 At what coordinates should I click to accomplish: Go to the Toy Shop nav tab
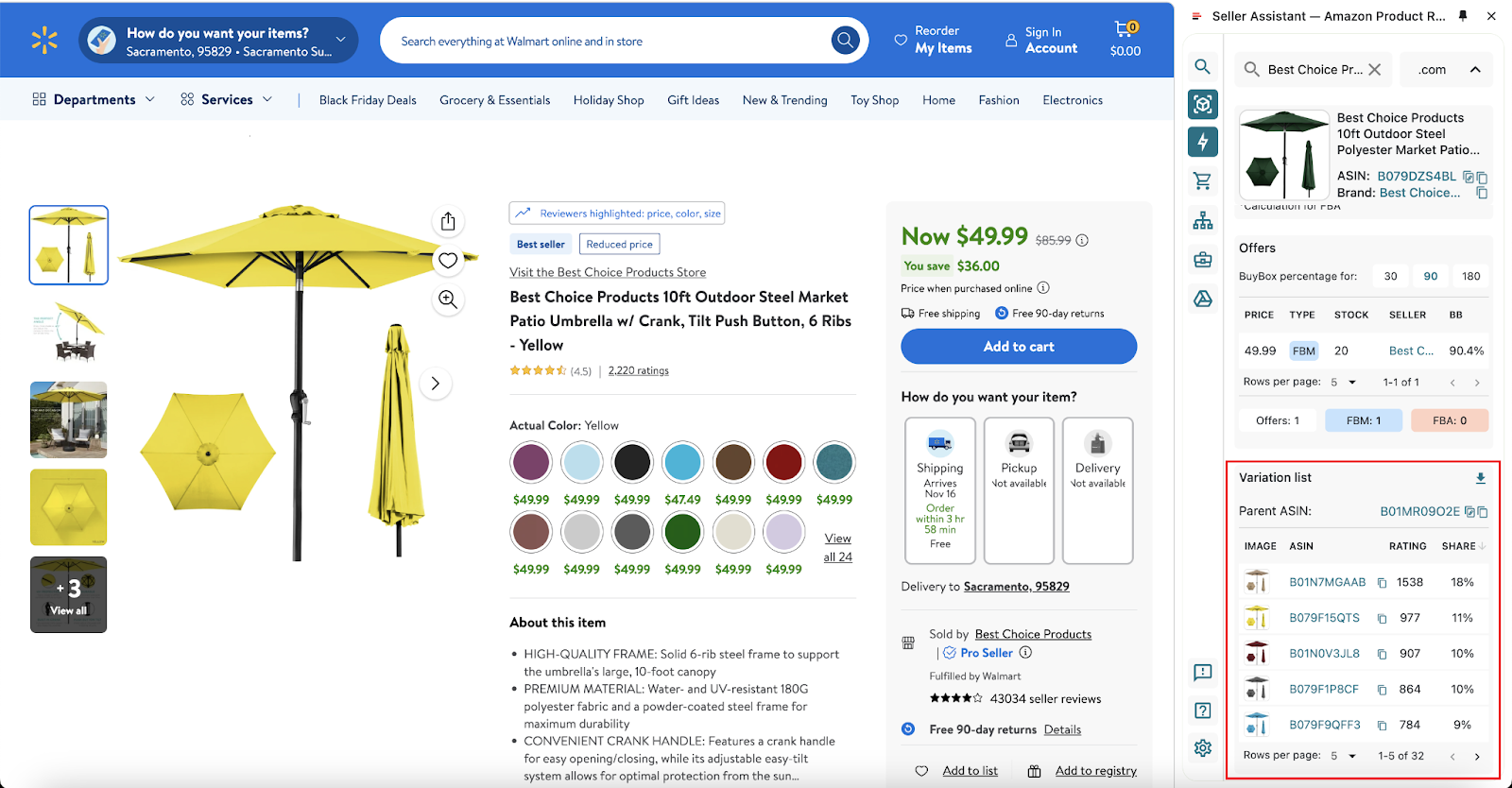[873, 99]
